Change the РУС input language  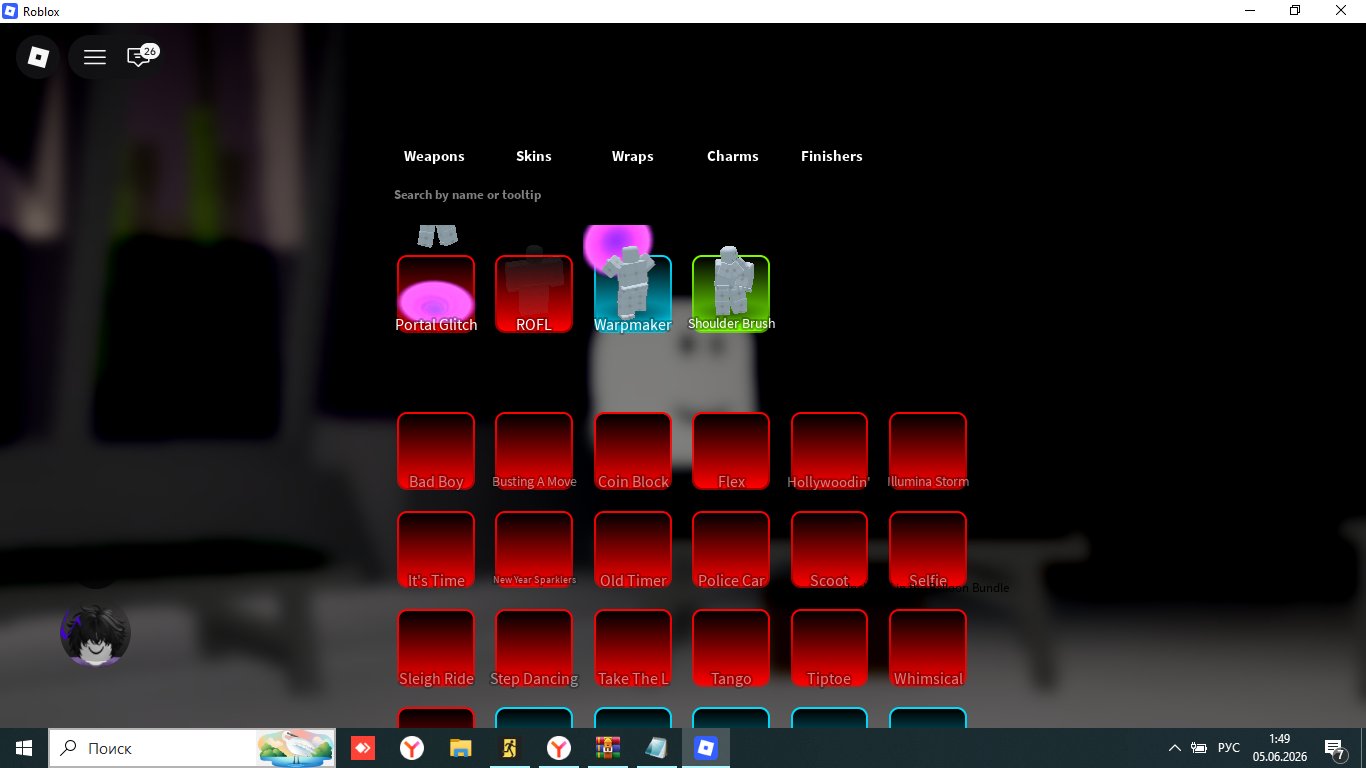(x=1229, y=748)
